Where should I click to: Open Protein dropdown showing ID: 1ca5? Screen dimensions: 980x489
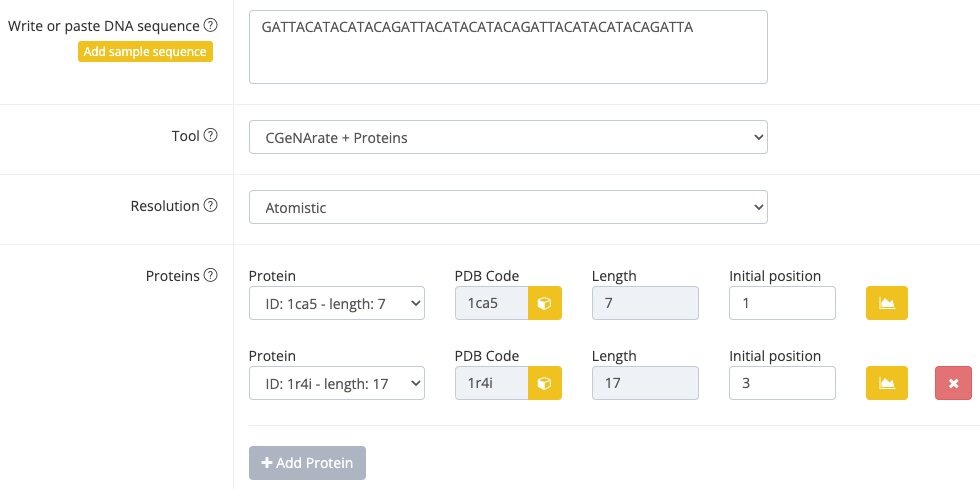click(336, 303)
